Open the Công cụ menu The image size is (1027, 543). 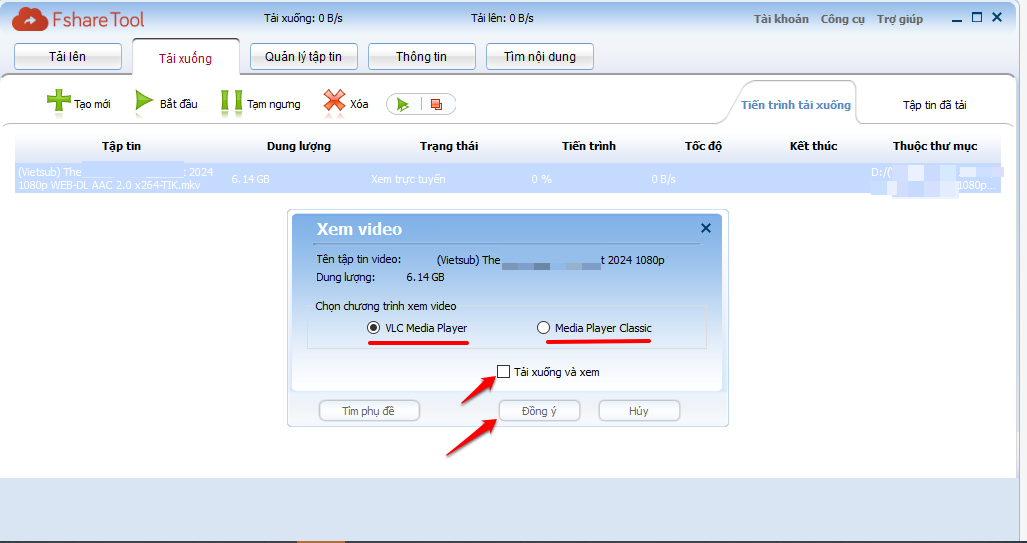(842, 19)
